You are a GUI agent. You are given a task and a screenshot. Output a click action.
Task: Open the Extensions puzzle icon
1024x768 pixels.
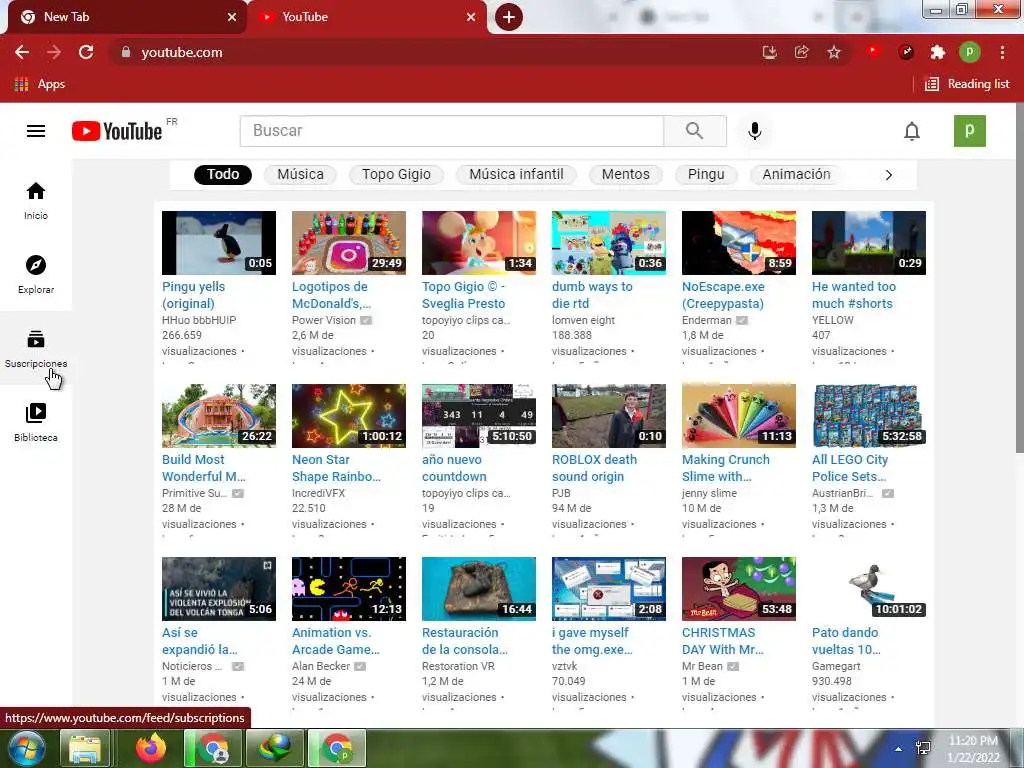938,52
